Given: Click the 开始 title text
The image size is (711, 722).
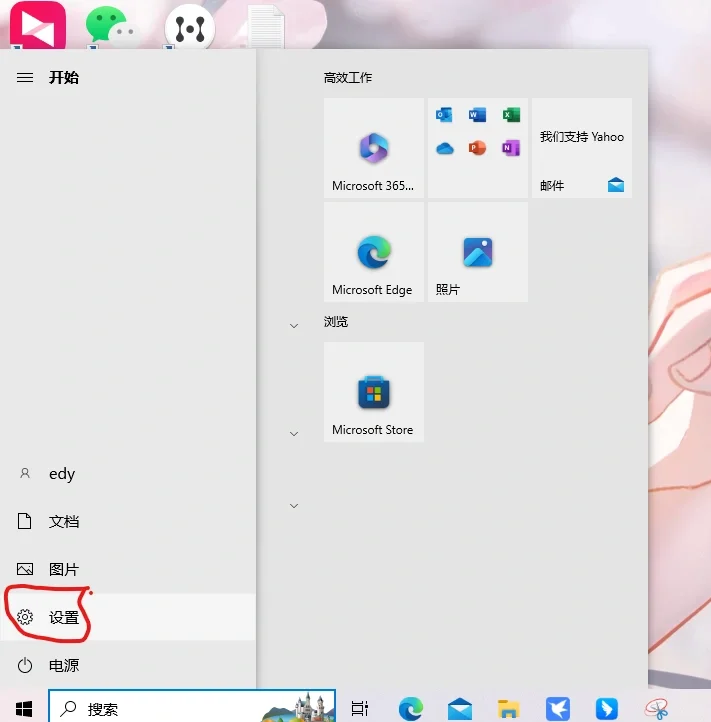Looking at the screenshot, I should (64, 77).
